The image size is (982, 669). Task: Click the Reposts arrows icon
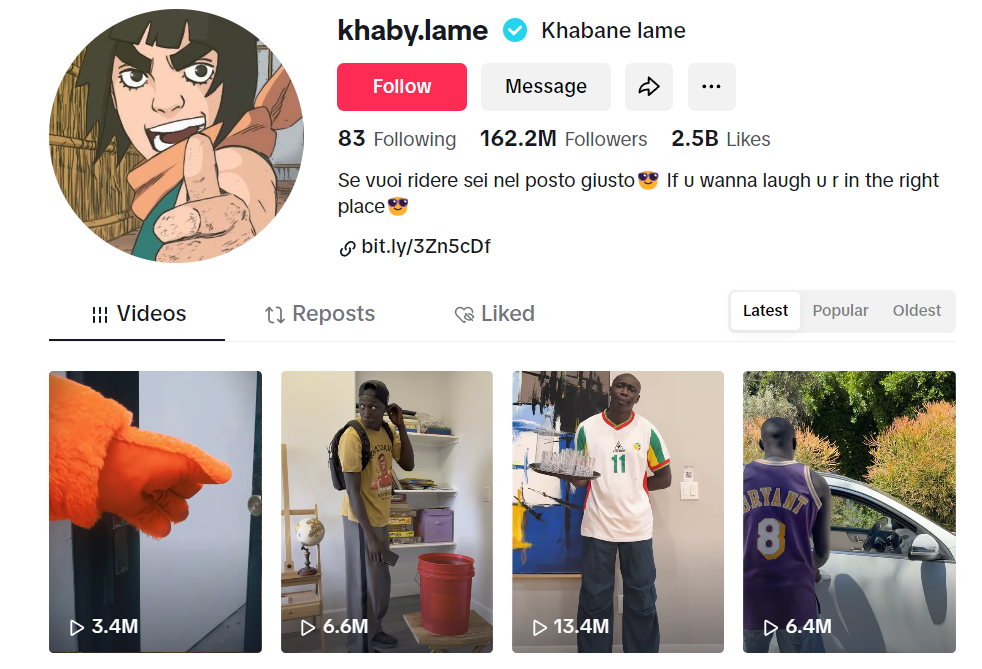tap(274, 314)
